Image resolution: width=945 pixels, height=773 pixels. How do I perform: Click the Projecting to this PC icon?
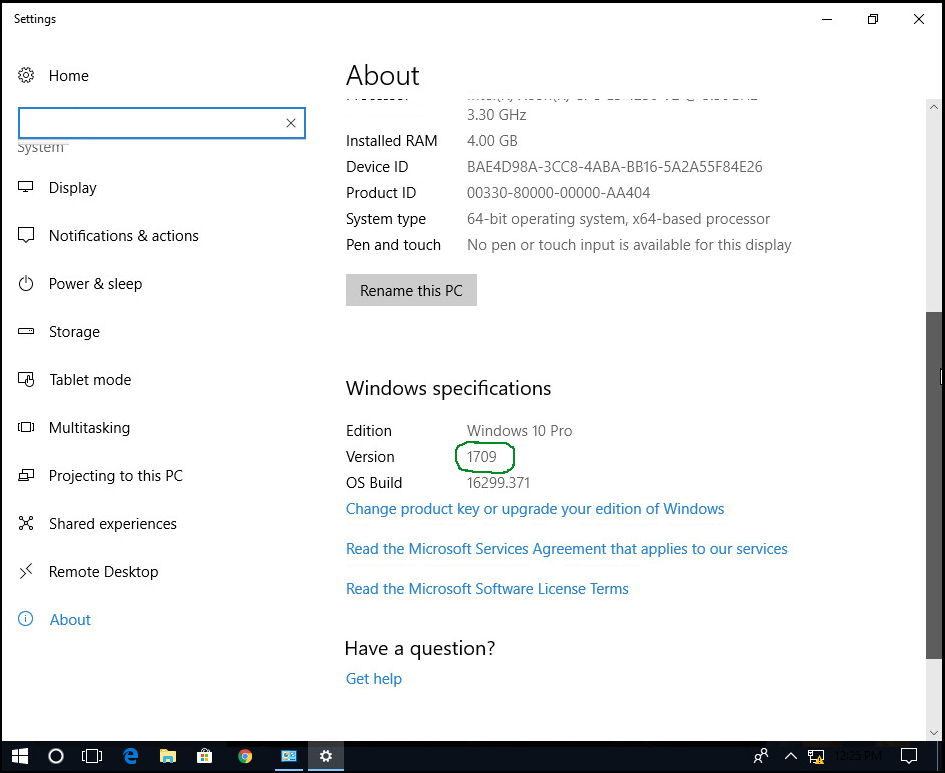coord(26,475)
